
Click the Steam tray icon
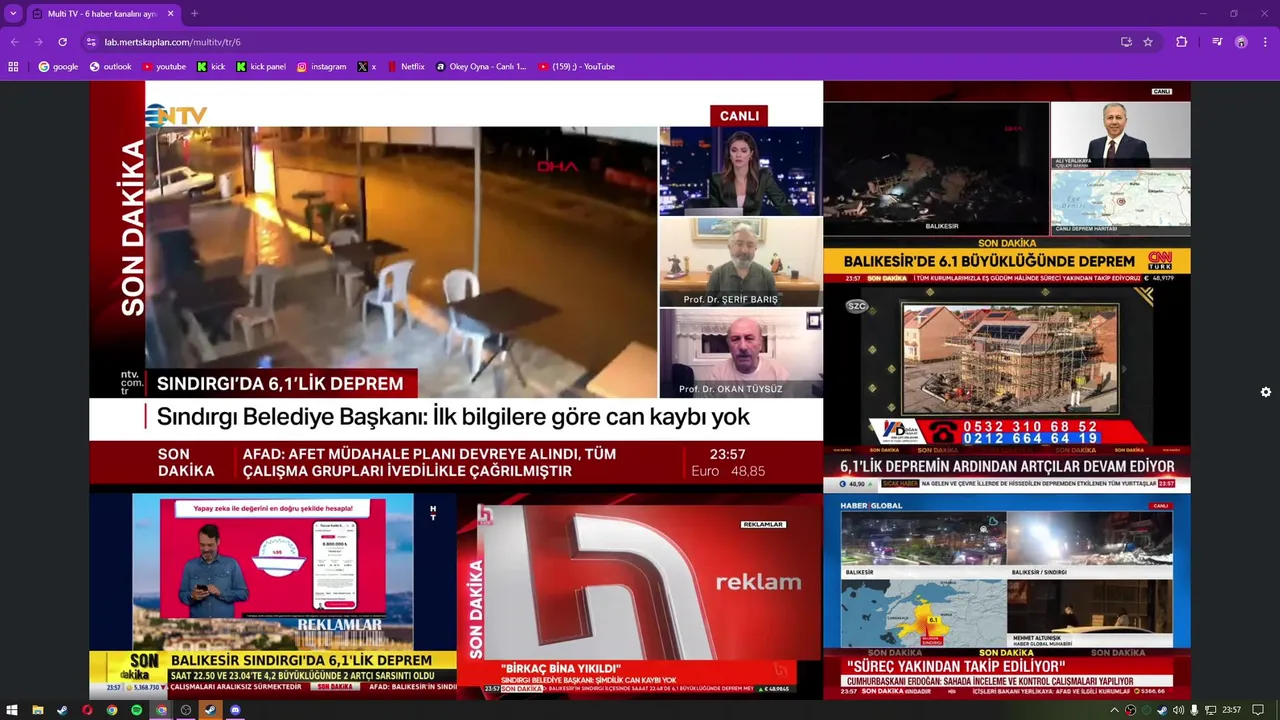[x=1162, y=710]
